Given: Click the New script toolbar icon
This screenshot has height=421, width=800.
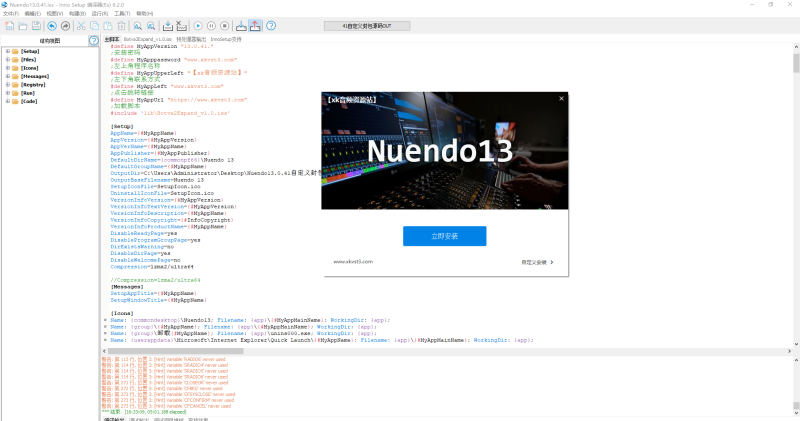Looking at the screenshot, I should click(10, 26).
